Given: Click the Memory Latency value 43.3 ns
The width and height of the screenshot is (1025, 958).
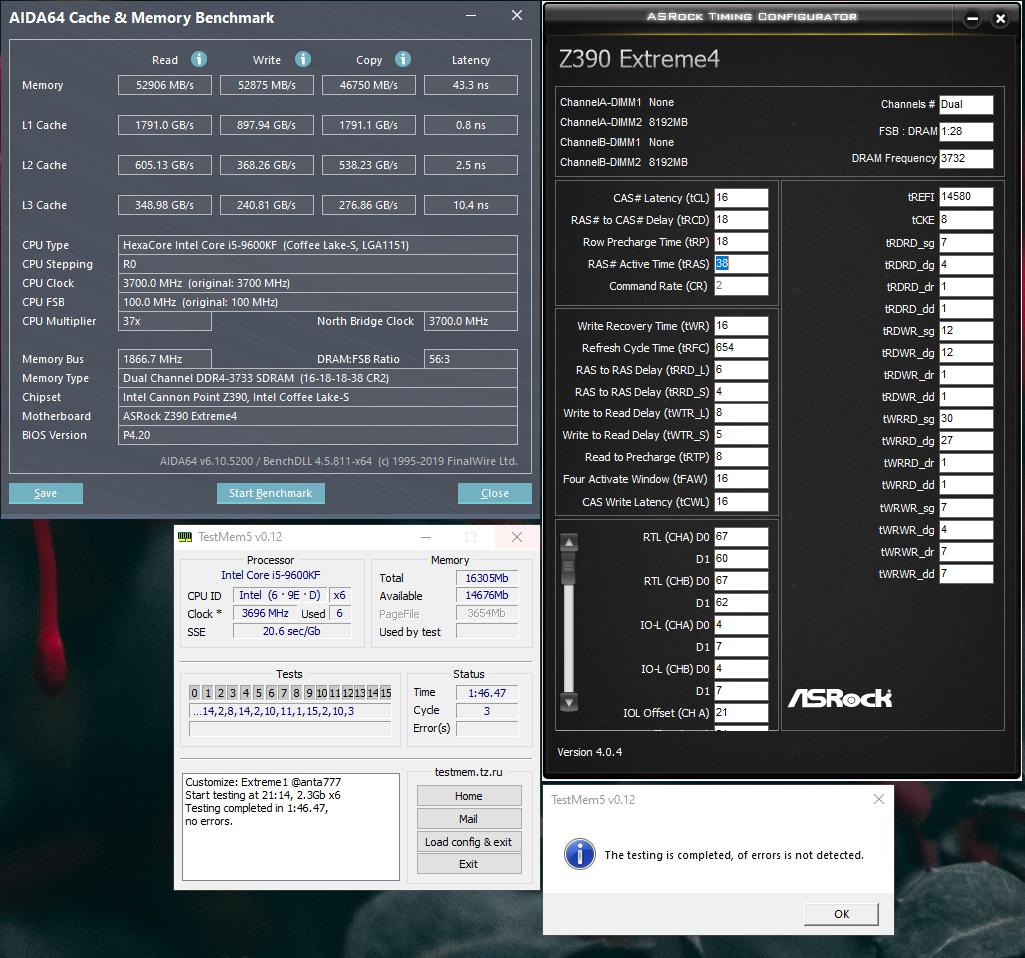Looking at the screenshot, I should point(471,85).
